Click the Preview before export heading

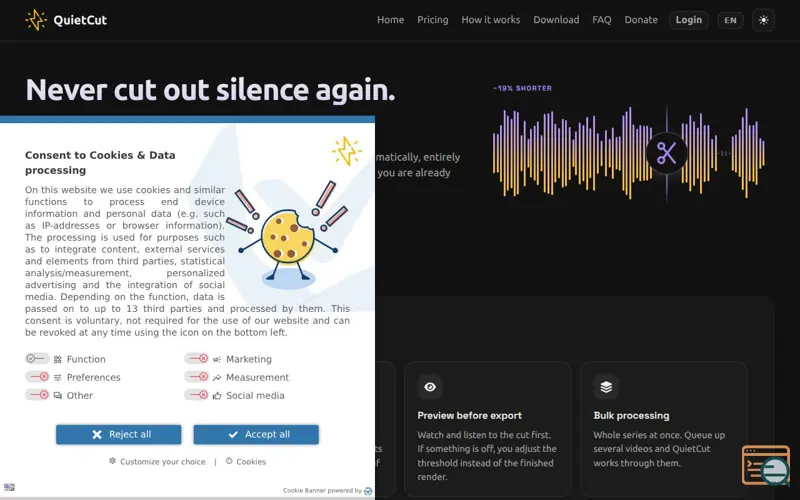click(469, 415)
